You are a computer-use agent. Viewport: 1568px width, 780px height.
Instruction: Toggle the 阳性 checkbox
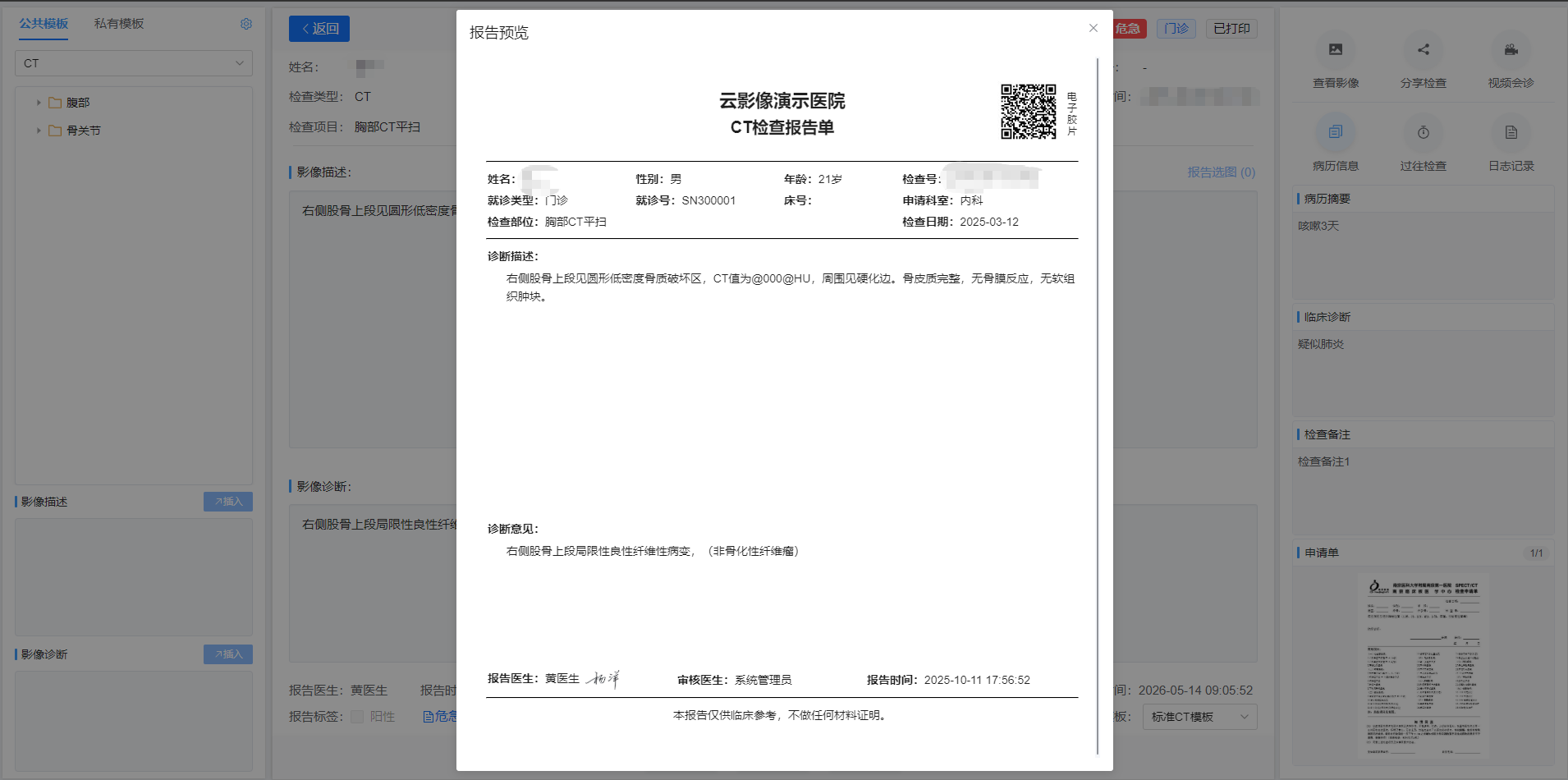pyautogui.click(x=357, y=717)
